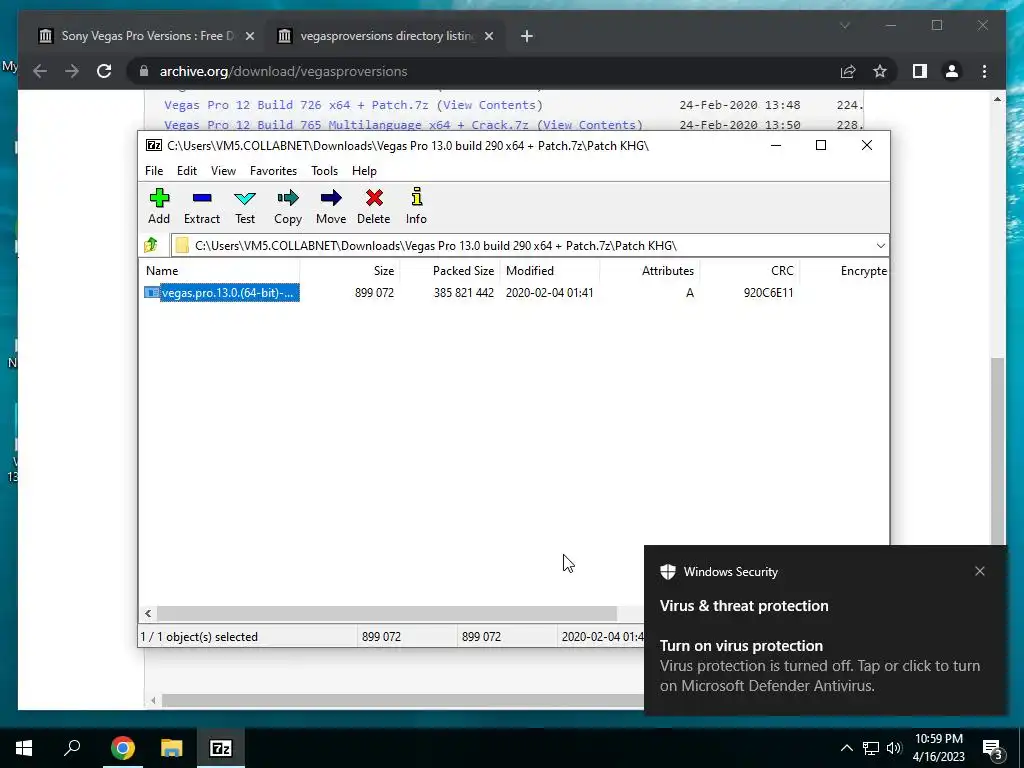The width and height of the screenshot is (1024, 768).
Task: Close the vegasproversions directory listing tab
Action: (x=488, y=36)
